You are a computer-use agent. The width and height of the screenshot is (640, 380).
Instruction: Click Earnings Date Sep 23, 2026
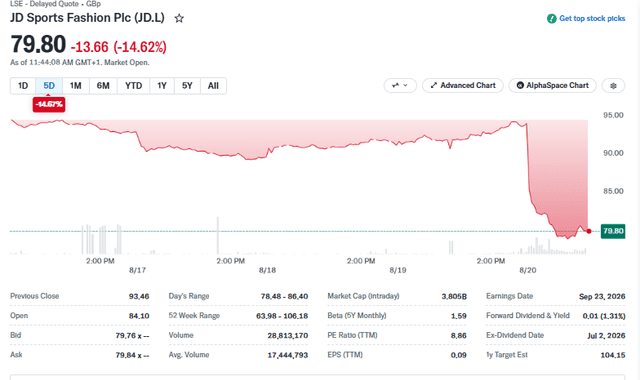(602, 296)
